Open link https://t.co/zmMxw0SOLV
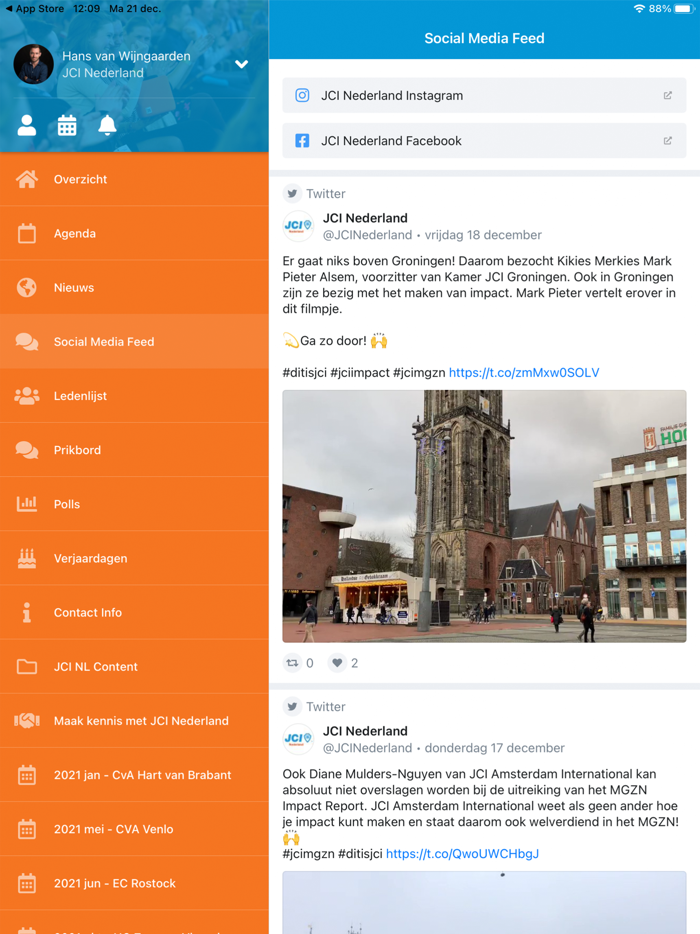The image size is (700, 934). [x=524, y=373]
